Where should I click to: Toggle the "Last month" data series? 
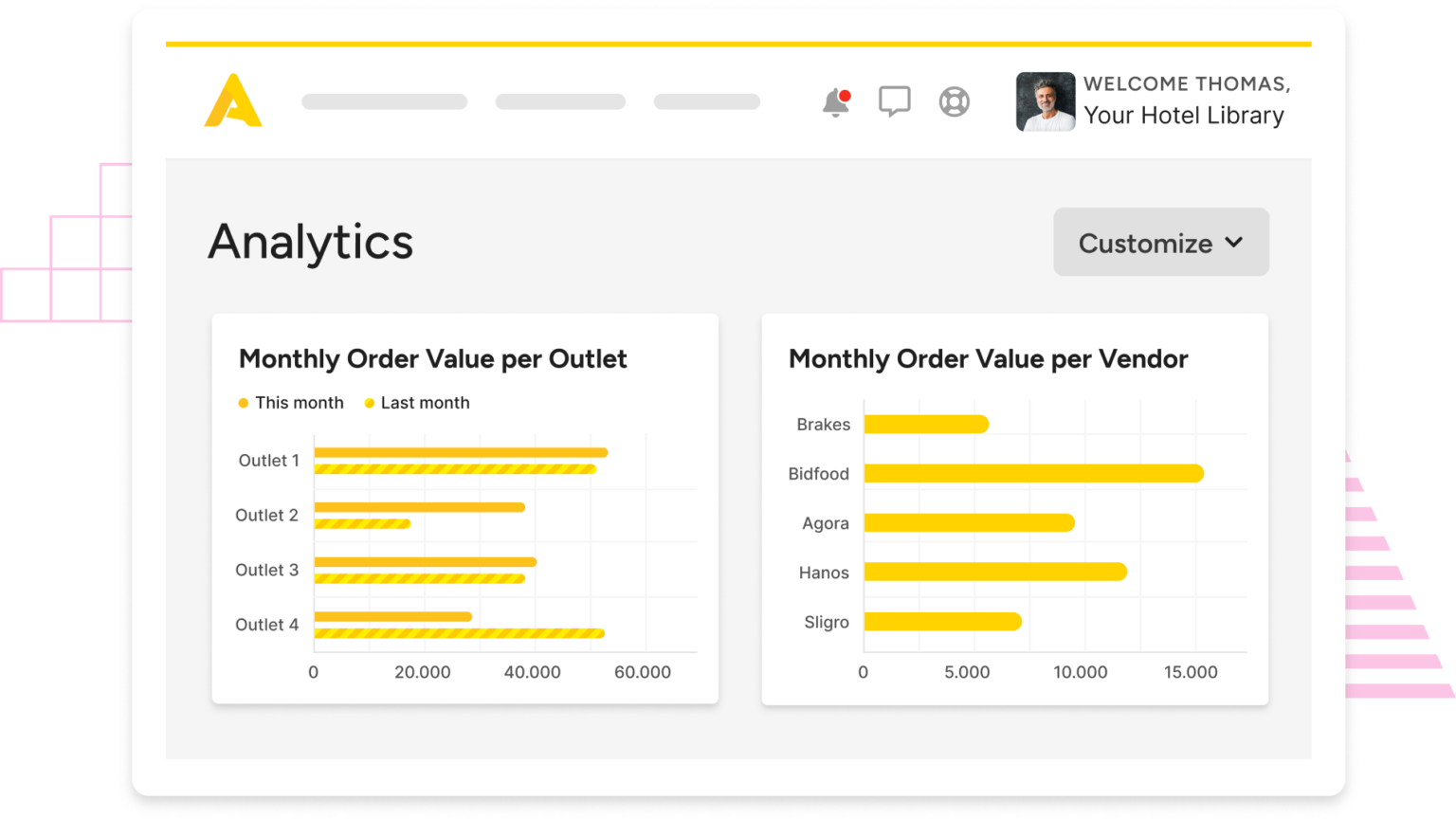[x=425, y=402]
